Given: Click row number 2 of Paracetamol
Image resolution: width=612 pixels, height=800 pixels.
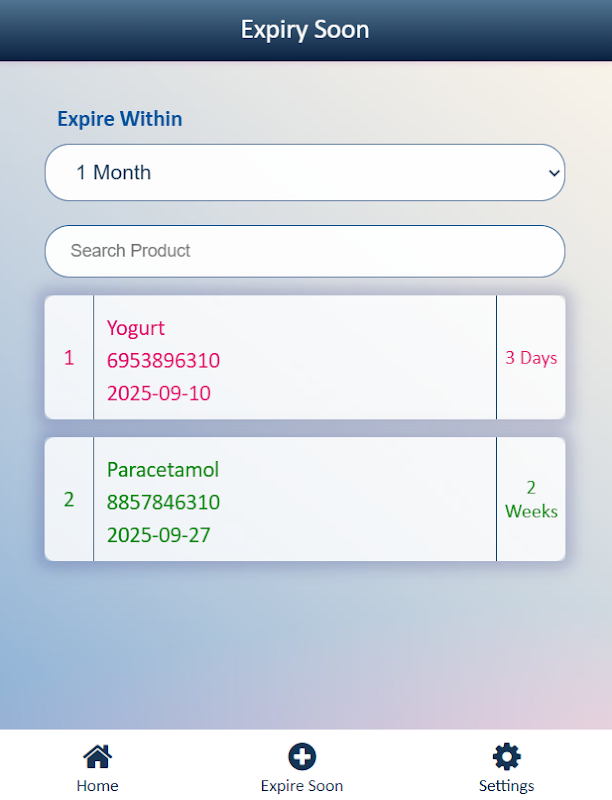Looking at the screenshot, I should pos(69,499).
